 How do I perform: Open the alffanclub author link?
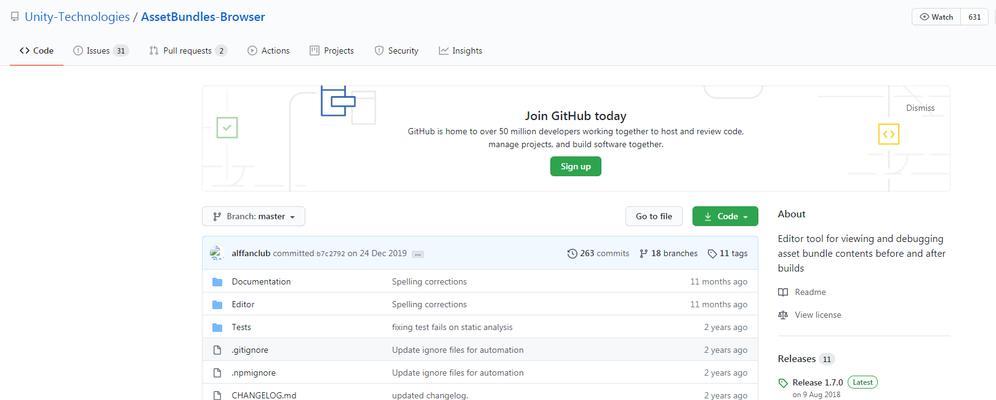click(249, 253)
